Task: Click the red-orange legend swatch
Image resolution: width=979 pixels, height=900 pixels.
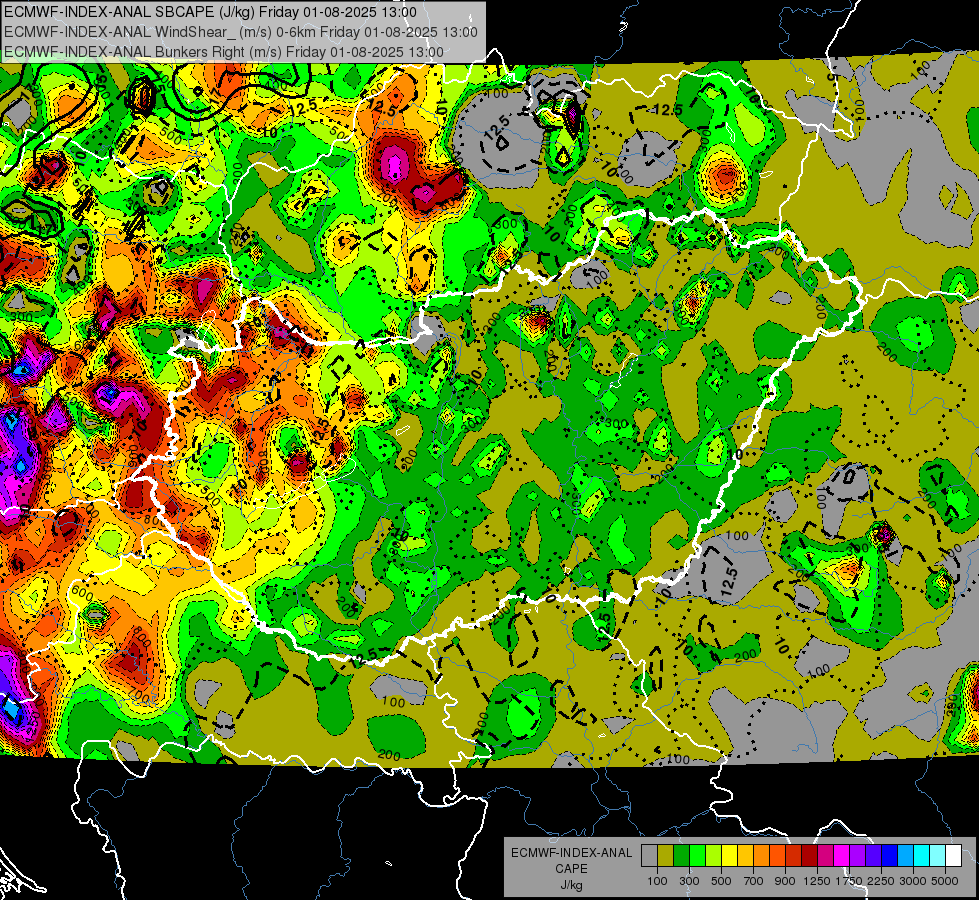Action: pyautogui.click(x=778, y=856)
